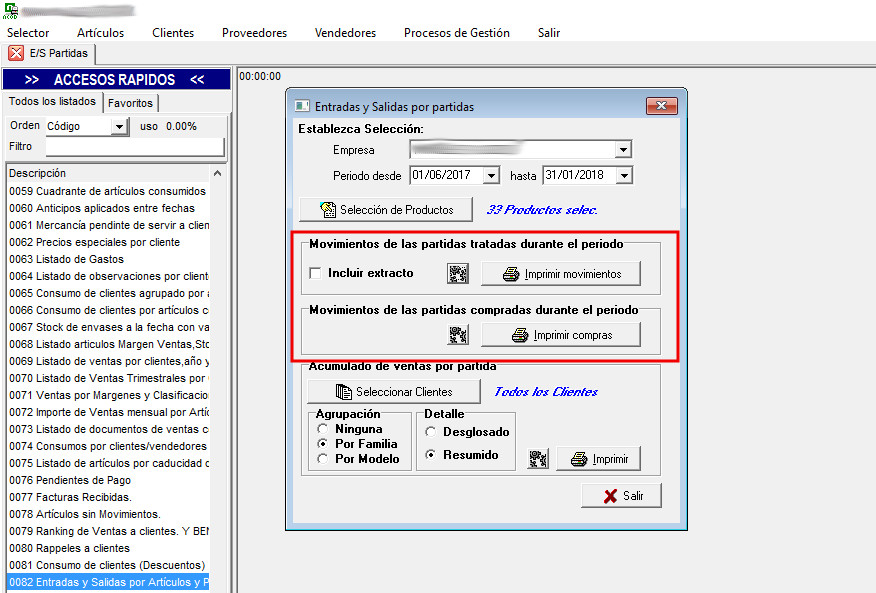Click the Salir button in dialog
Screen dimensions: 876x593
[622, 496]
